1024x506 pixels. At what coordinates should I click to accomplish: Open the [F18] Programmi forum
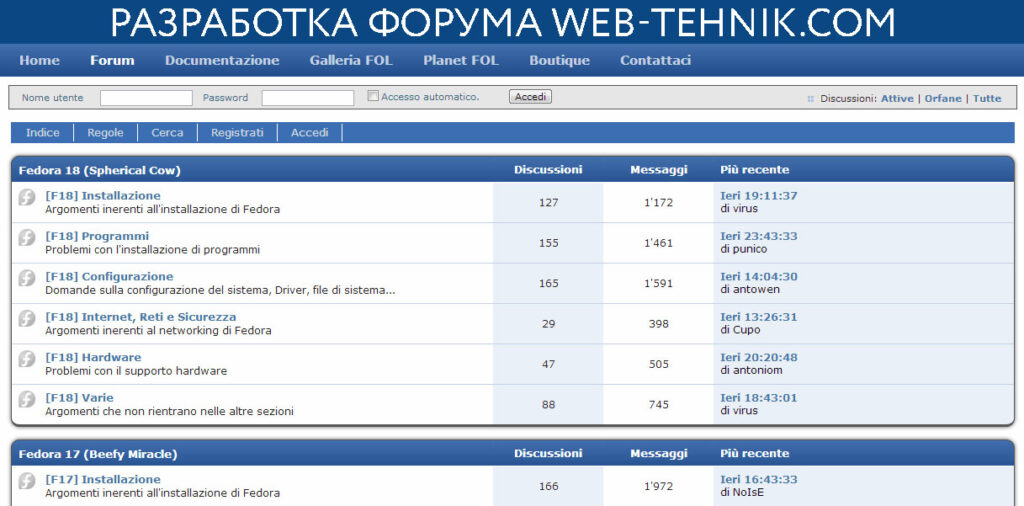(97, 236)
